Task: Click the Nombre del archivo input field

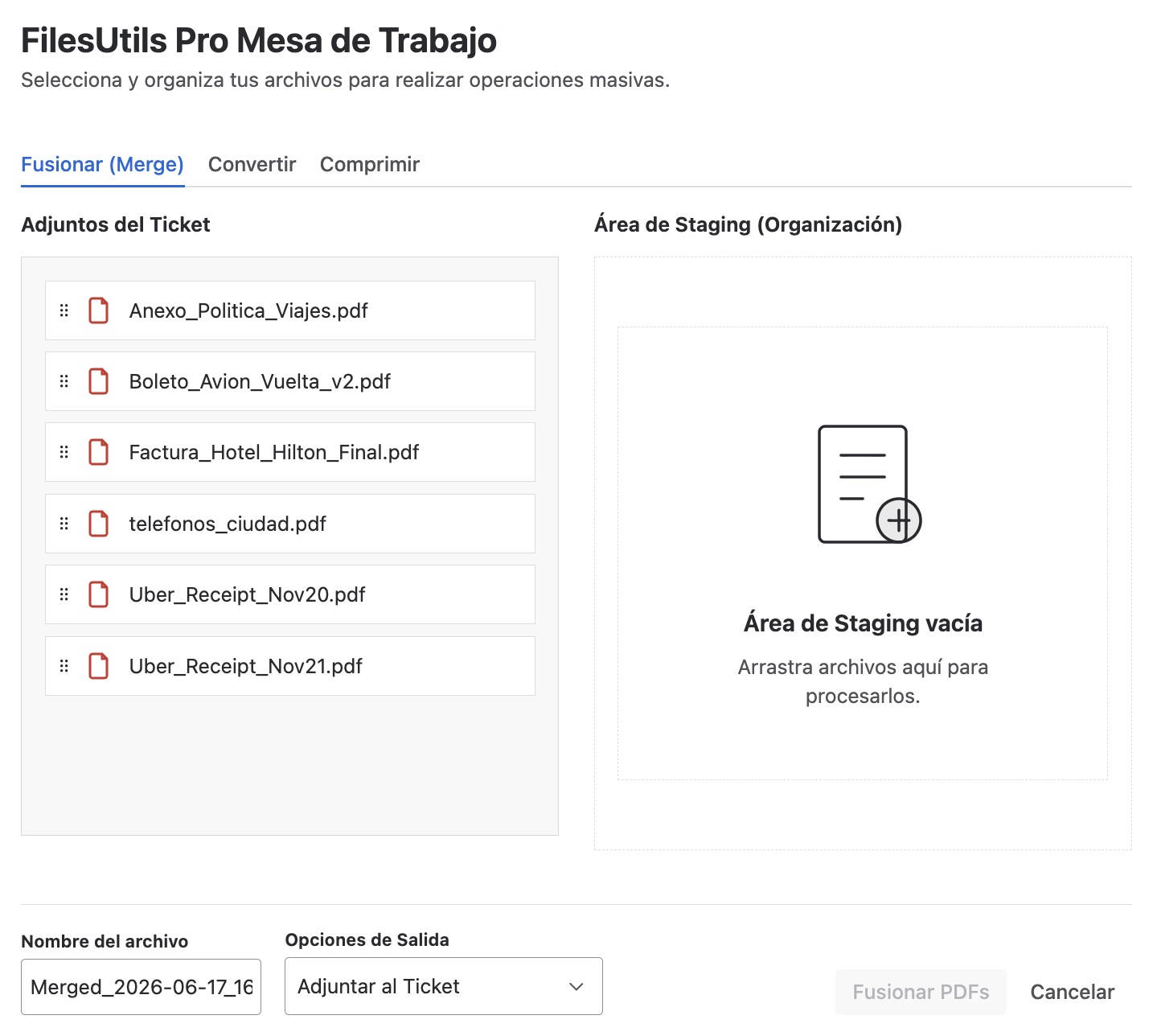Action: (x=142, y=987)
